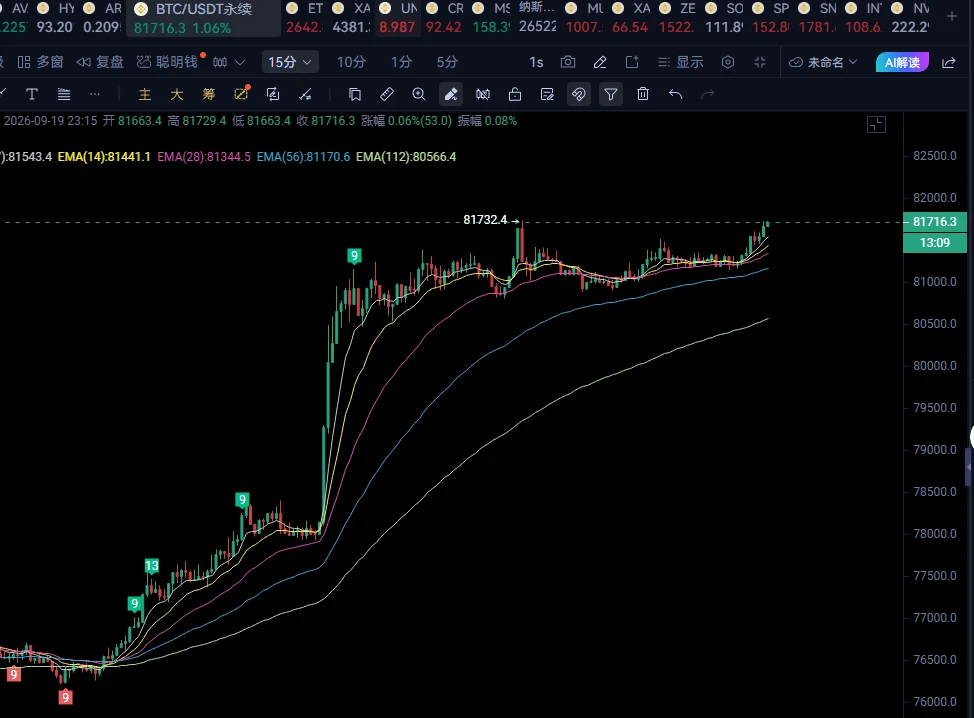This screenshot has height=718, width=974.
Task: Click the green 13 signal marker
Action: point(152,566)
